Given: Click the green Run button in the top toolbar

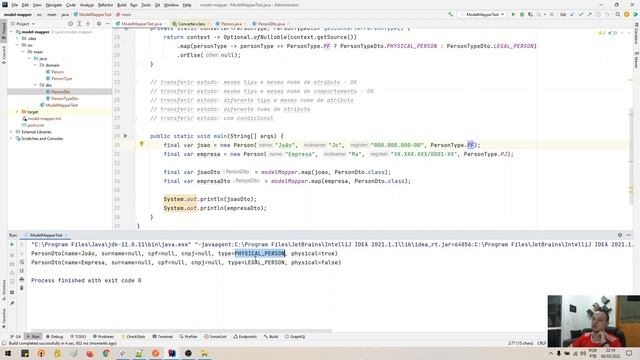Looking at the screenshot, I should click(513, 14).
